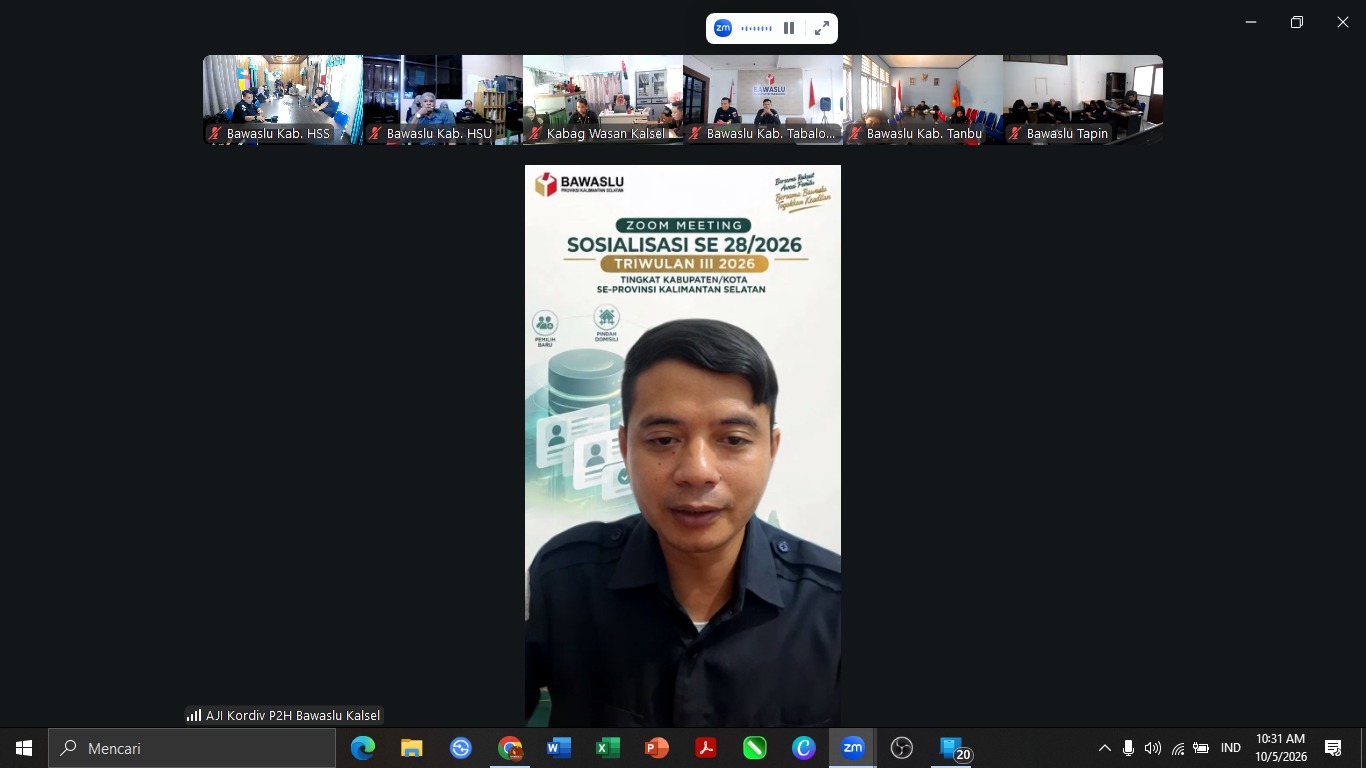Select Bawaslu Kab. Tanbu video thumbnail
The image size is (1366, 768).
(x=923, y=100)
